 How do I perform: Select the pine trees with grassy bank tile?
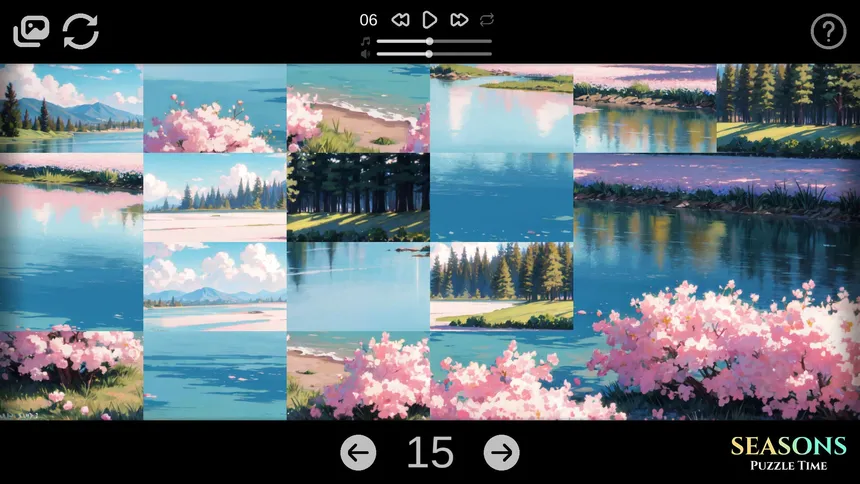coord(501,286)
